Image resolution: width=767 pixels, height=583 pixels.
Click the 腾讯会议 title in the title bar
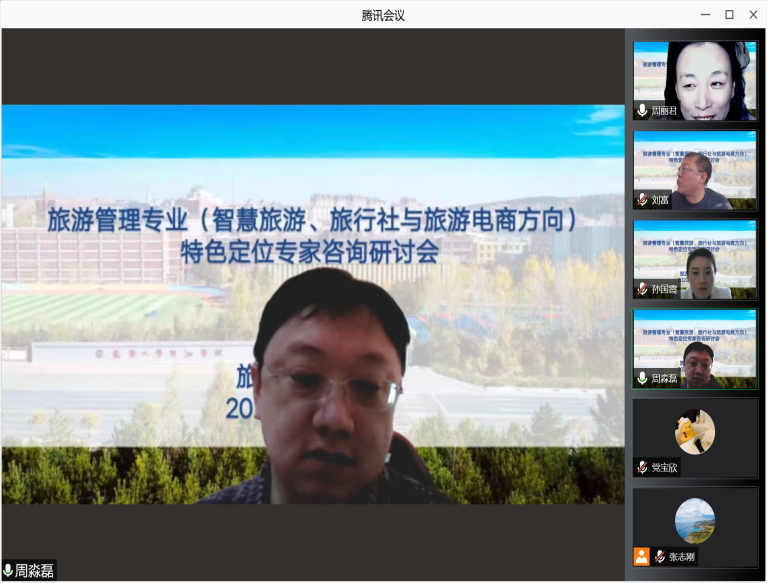pos(383,14)
